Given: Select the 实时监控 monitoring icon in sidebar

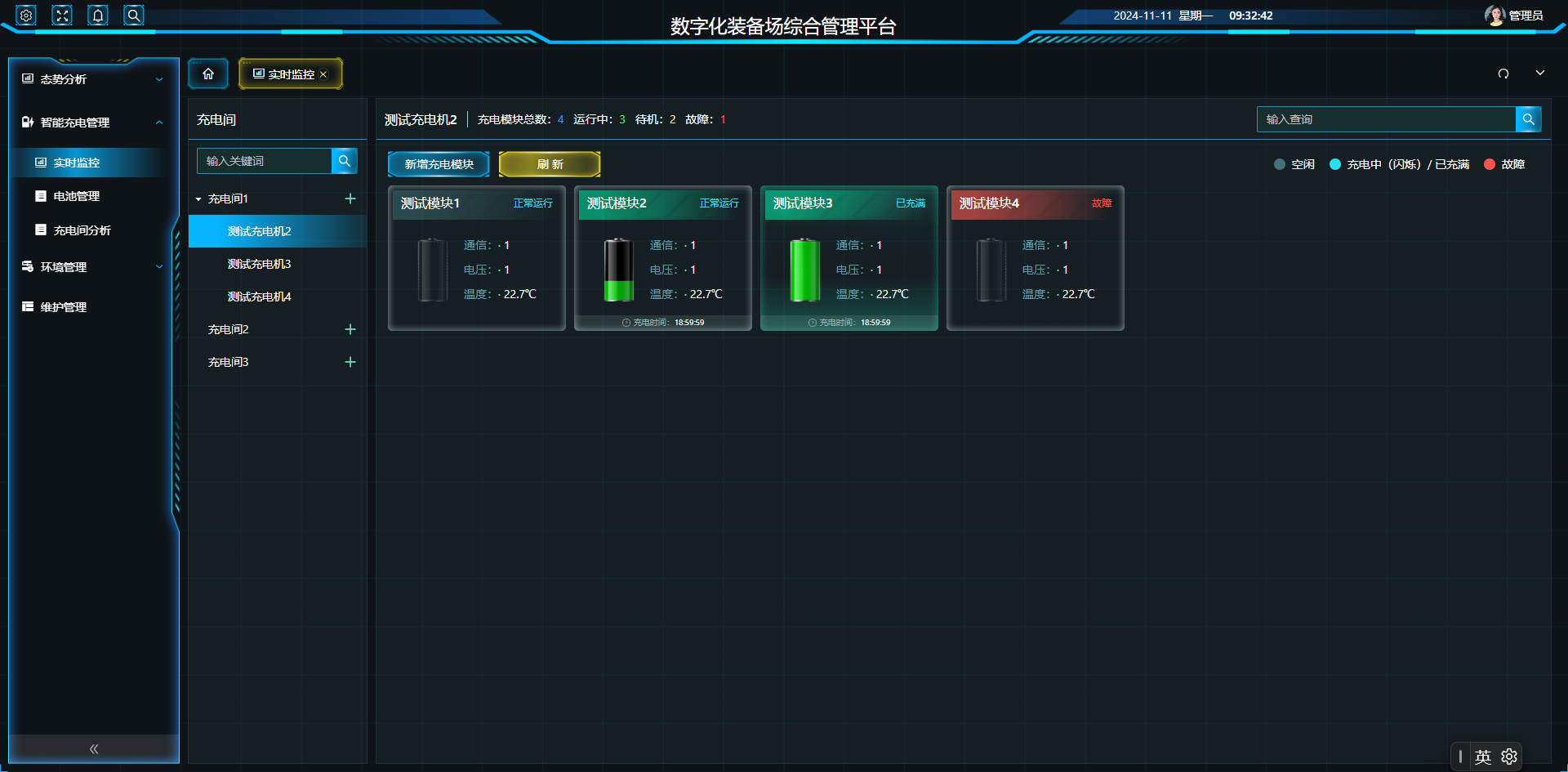Looking at the screenshot, I should [x=40, y=163].
